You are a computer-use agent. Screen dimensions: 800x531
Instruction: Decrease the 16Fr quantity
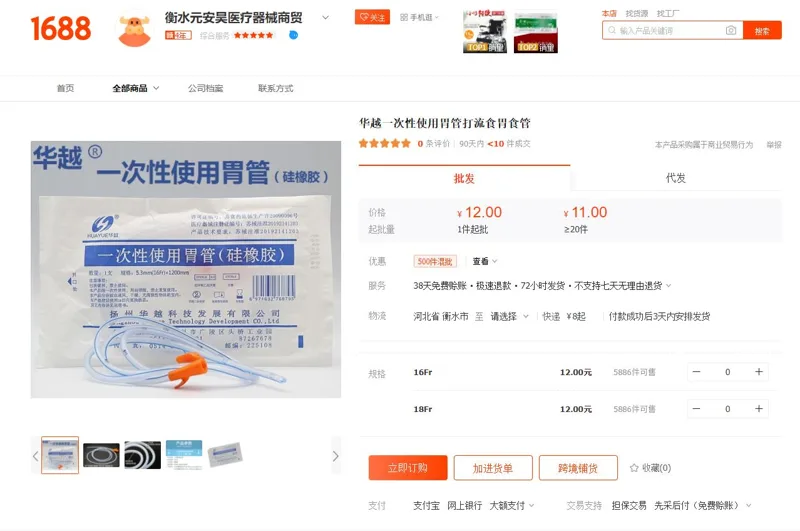696,372
